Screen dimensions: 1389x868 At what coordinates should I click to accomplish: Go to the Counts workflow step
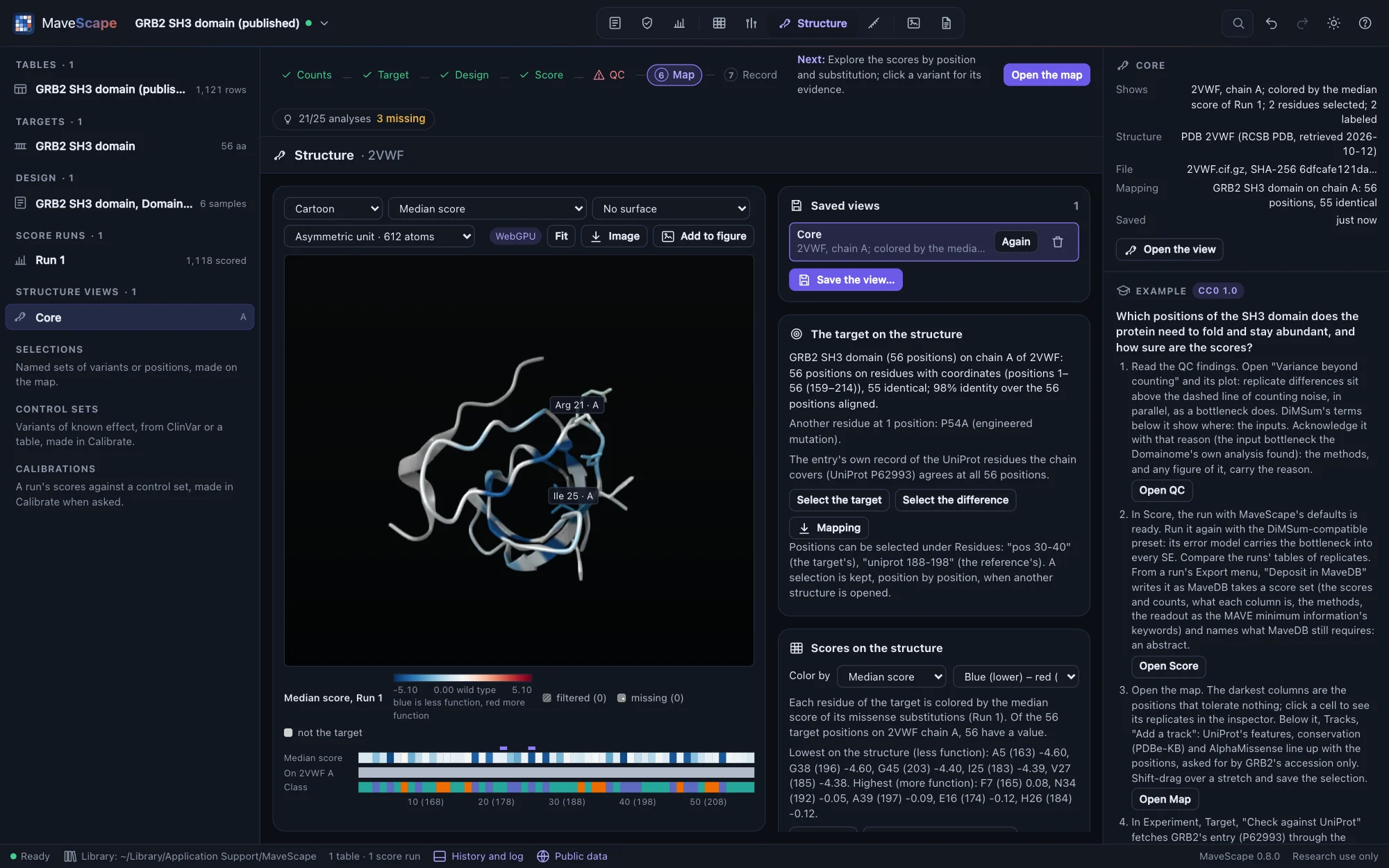(306, 75)
